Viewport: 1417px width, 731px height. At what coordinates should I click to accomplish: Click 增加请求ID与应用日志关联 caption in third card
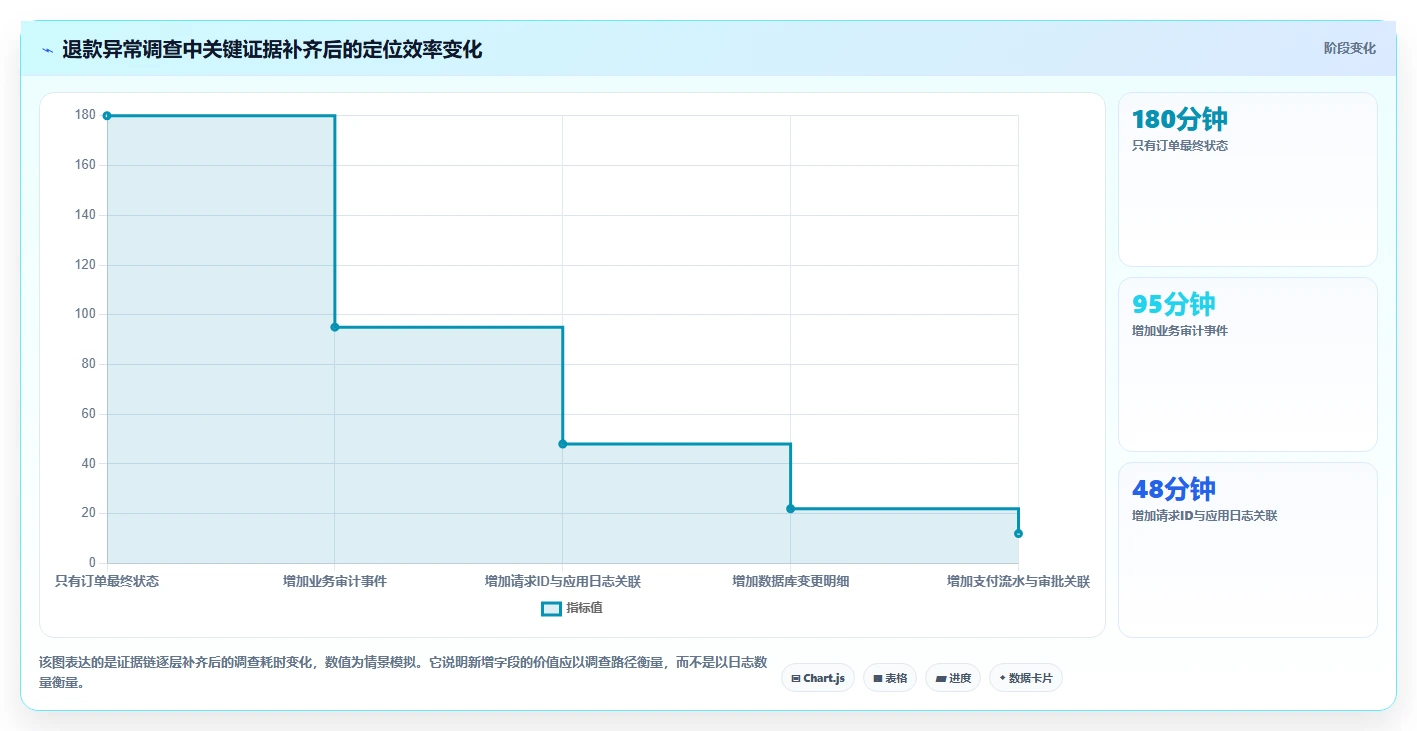tap(1204, 516)
